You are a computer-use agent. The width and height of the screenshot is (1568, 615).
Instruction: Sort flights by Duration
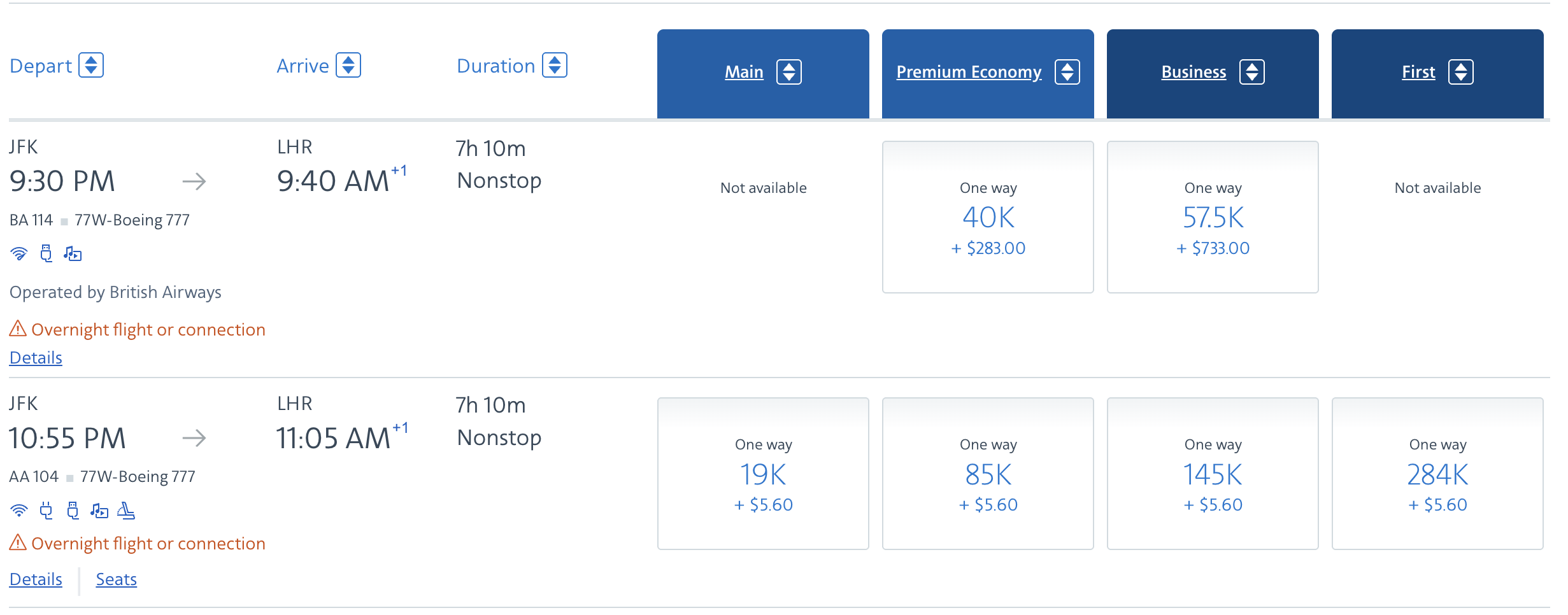pyautogui.click(x=553, y=65)
